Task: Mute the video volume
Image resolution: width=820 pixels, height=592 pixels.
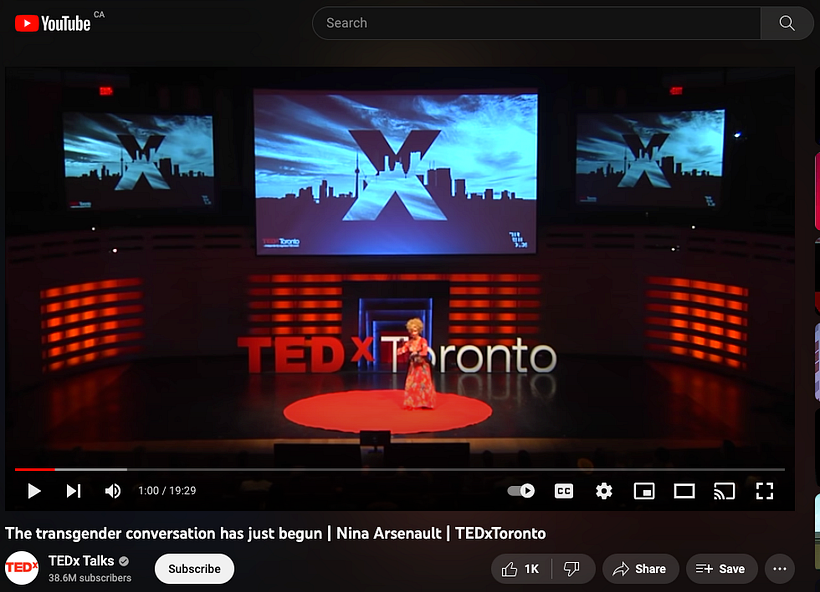Action: click(113, 491)
